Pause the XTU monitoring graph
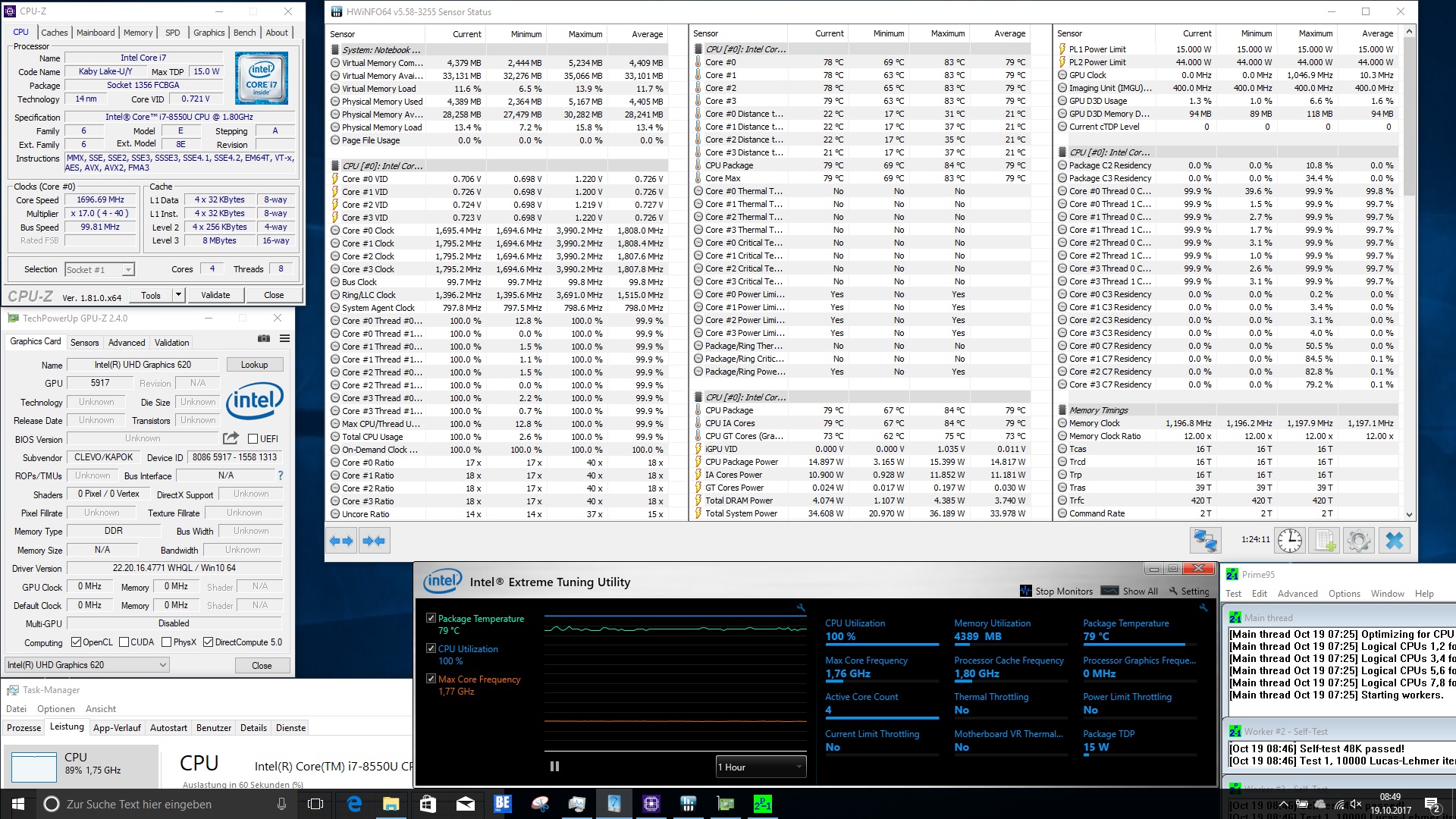The image size is (1456, 819). coord(554,767)
